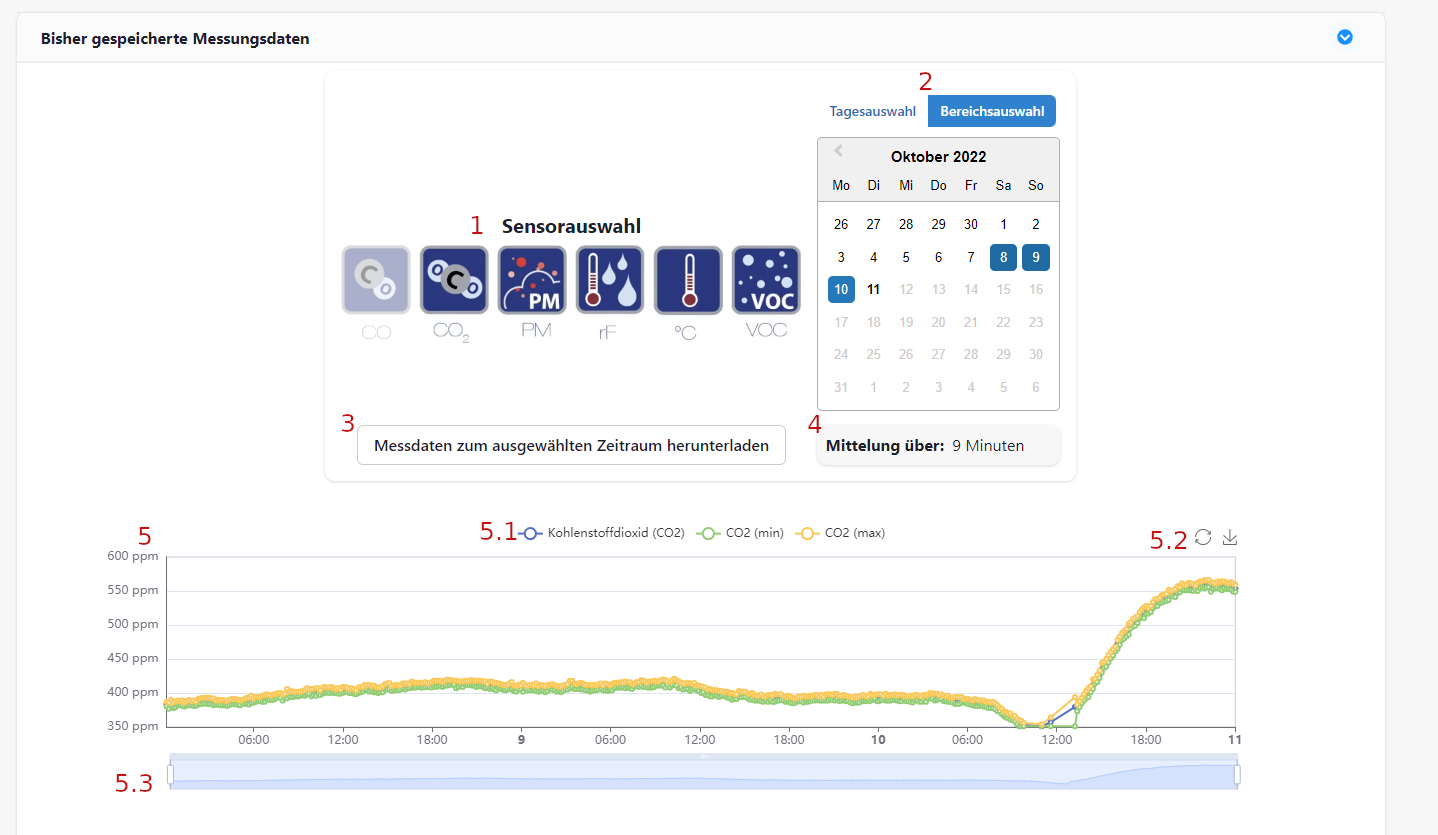Click right handle of chart zoom slider

coord(1237,774)
